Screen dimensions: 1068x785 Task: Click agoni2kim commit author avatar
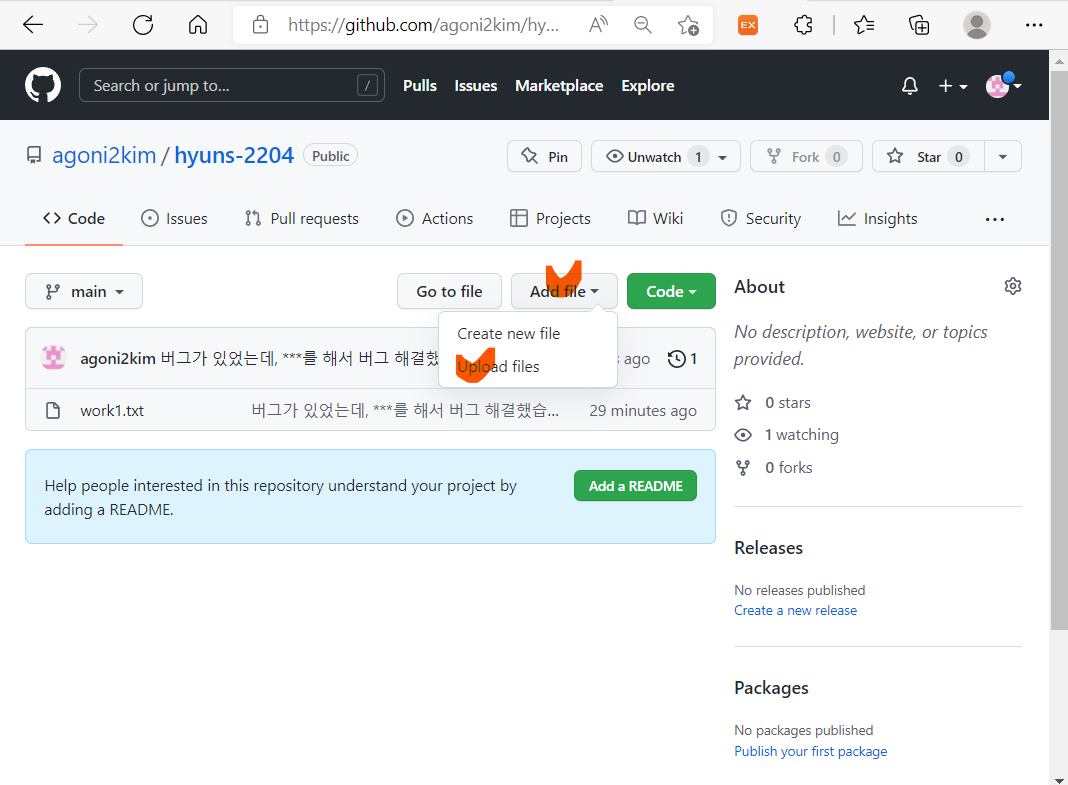[53, 357]
